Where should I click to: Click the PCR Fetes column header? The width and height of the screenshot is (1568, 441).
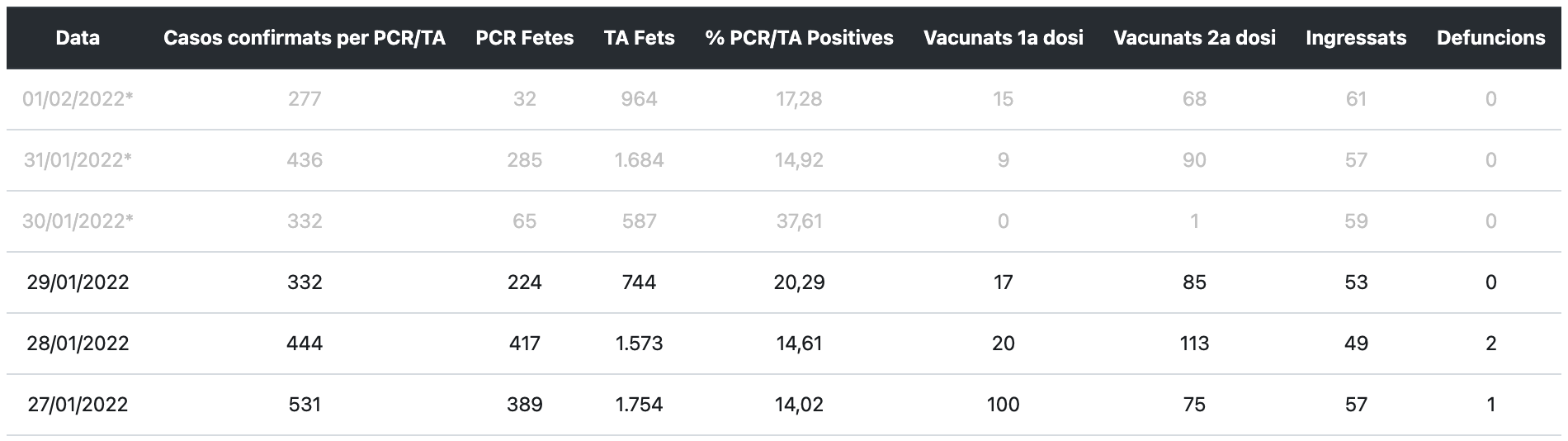pyautogui.click(x=524, y=38)
